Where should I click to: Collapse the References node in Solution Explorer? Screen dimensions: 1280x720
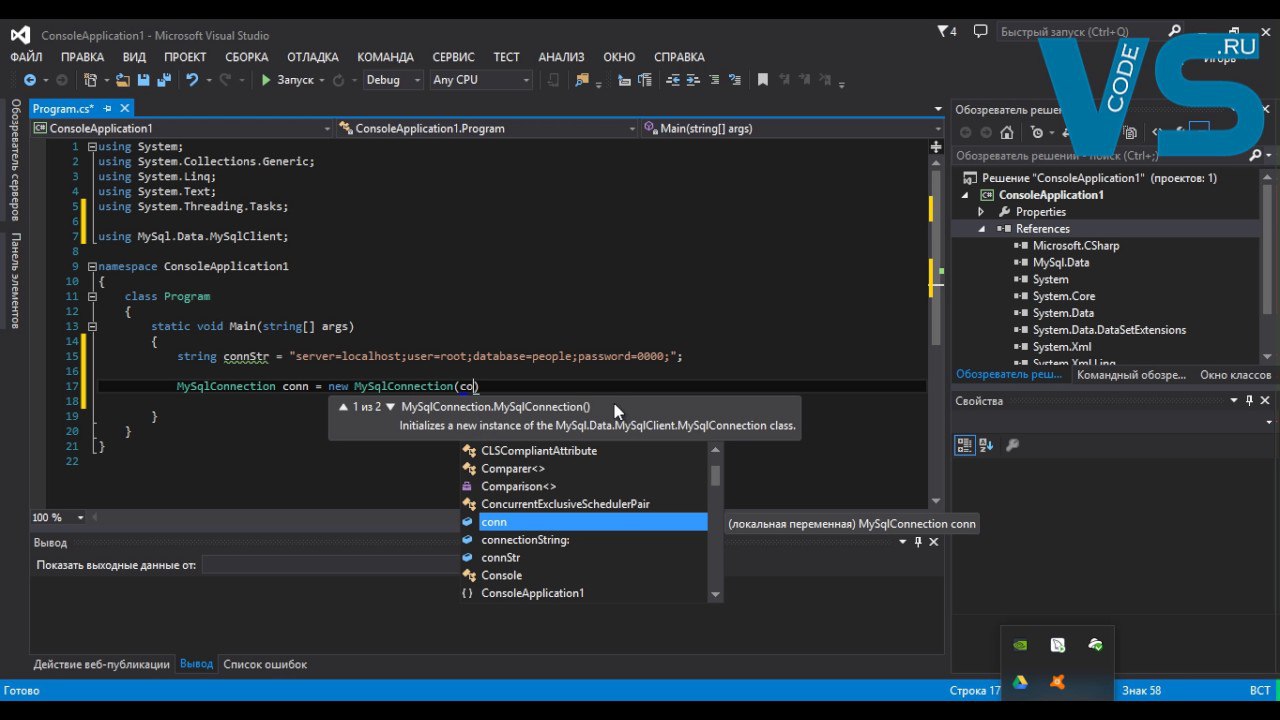(981, 229)
